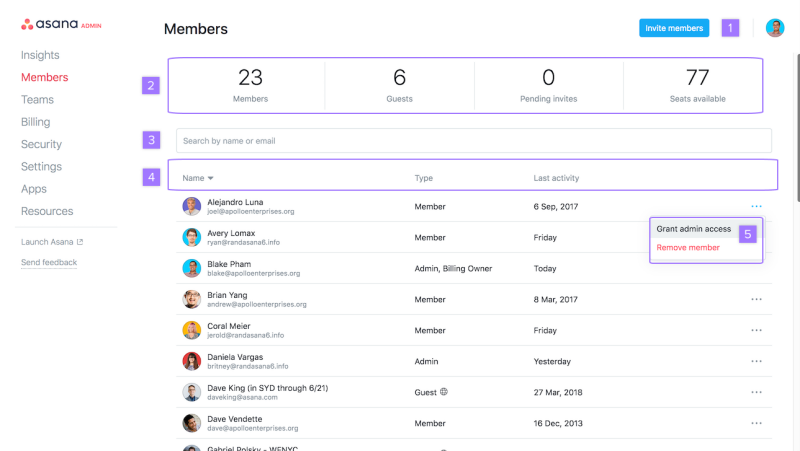The width and height of the screenshot is (800, 451).
Task: Click the search by name or email field
Action: click(x=473, y=141)
